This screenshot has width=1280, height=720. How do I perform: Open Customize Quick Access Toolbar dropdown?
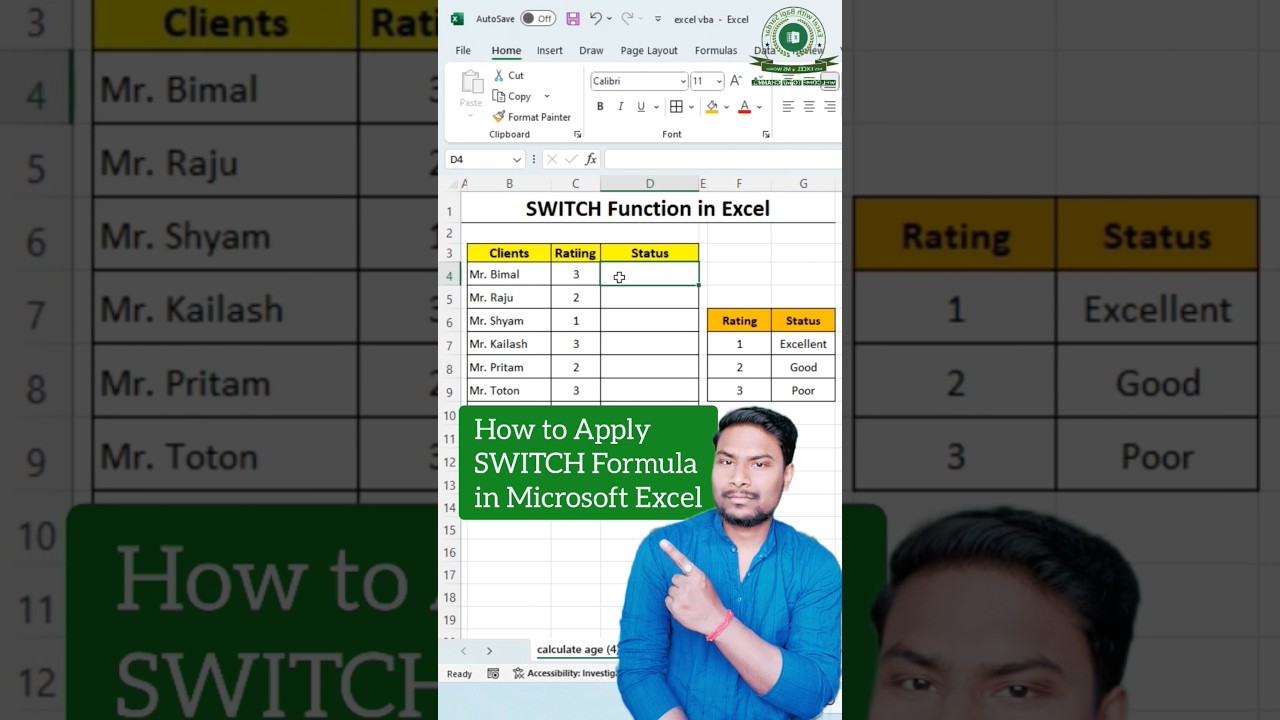(x=657, y=19)
